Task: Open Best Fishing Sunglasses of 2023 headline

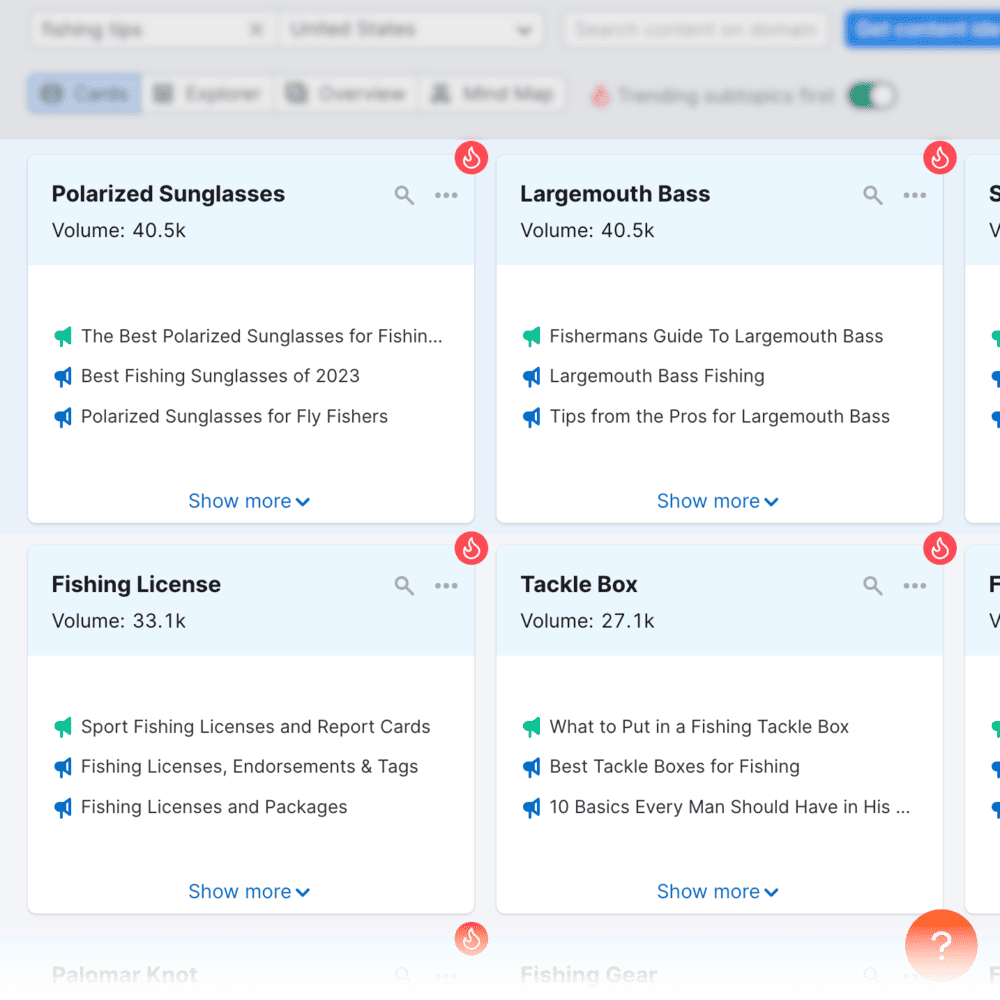Action: (220, 376)
